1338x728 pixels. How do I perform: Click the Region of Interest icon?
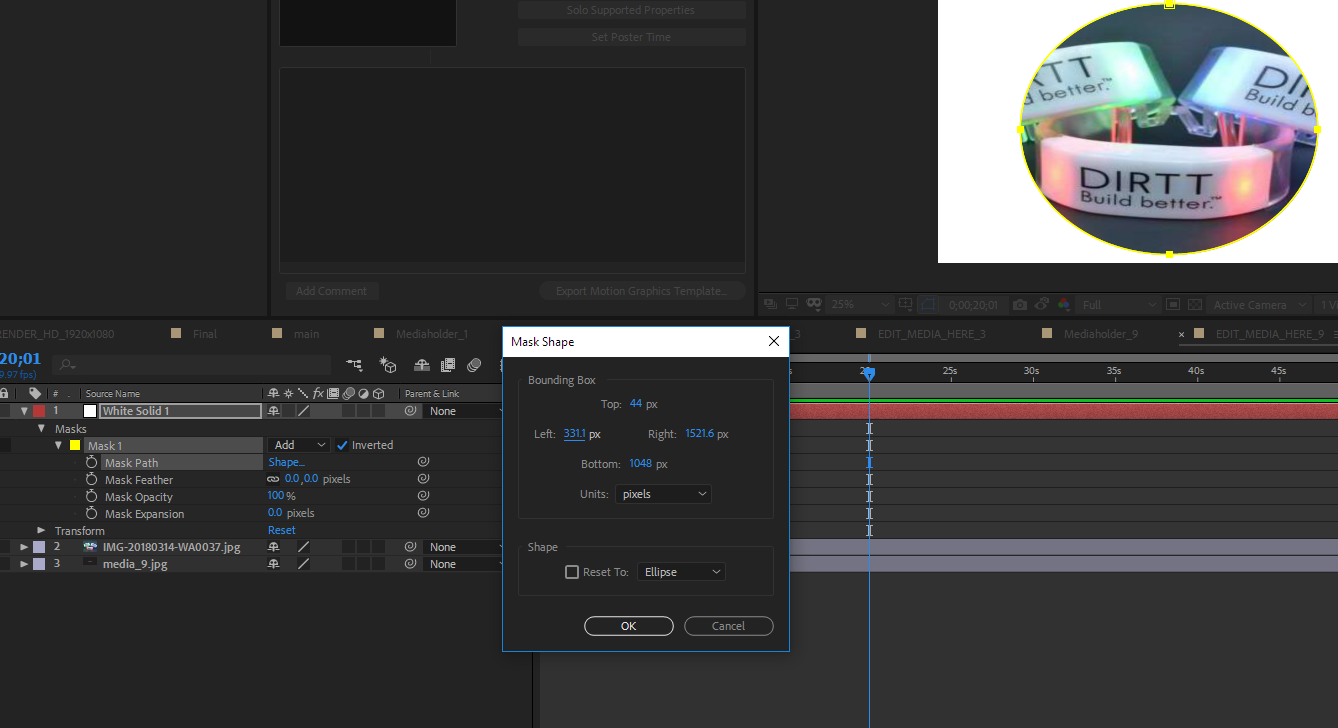(x=1174, y=305)
